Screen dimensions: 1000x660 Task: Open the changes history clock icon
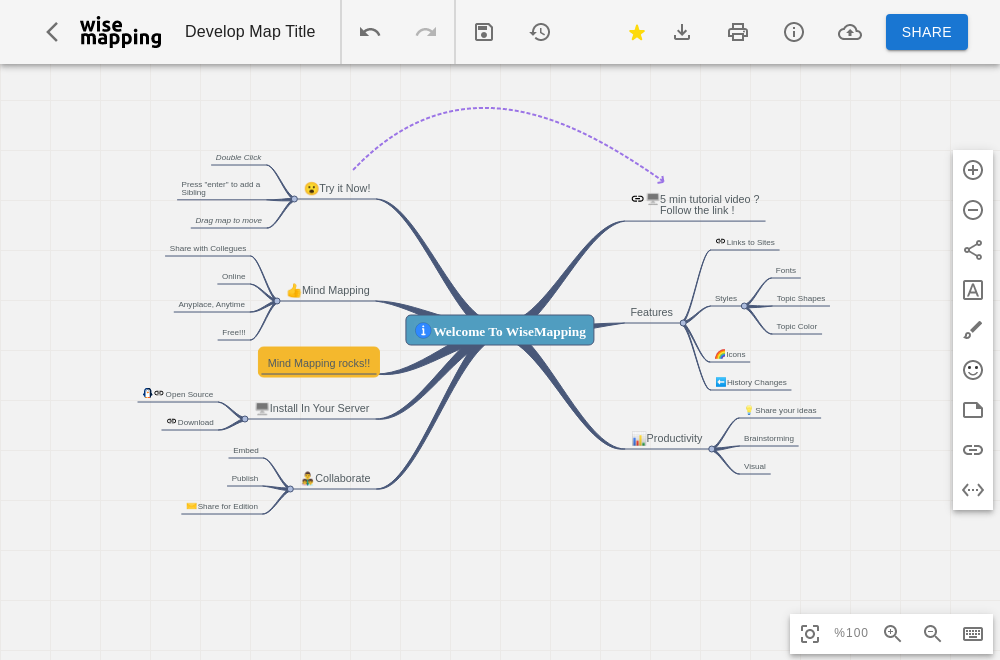point(540,32)
